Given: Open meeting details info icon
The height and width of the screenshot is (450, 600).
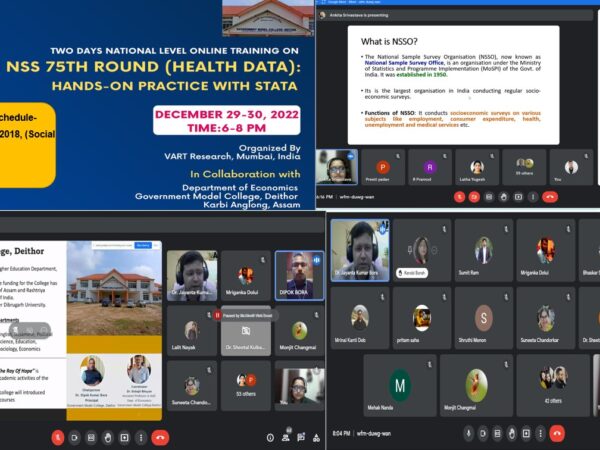Looking at the screenshot, I should (x=270, y=438).
